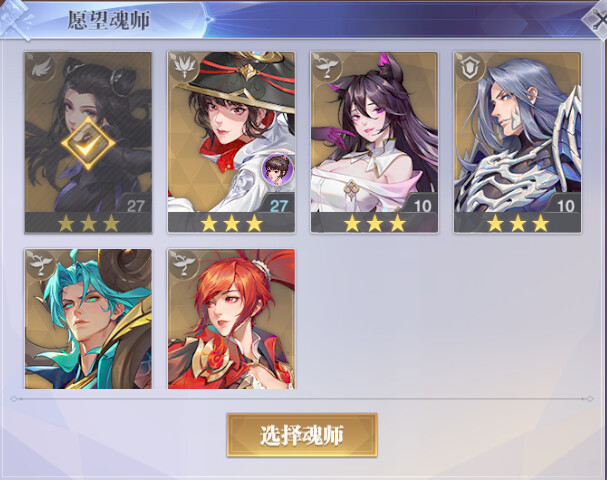
Task: Select the purple cat-eared girl card
Action: coord(374,142)
